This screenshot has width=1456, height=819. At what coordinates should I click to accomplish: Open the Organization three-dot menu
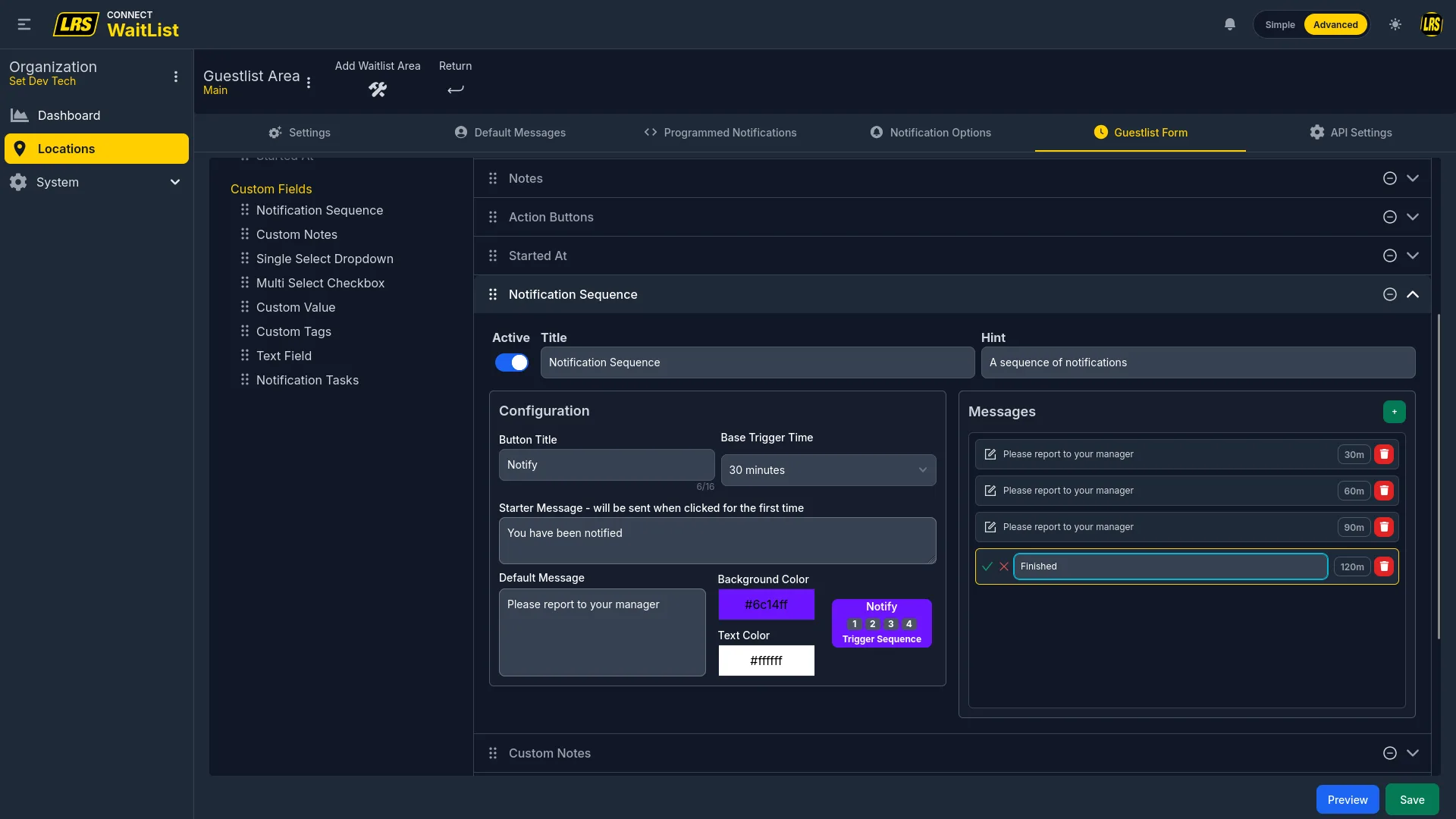(x=176, y=77)
